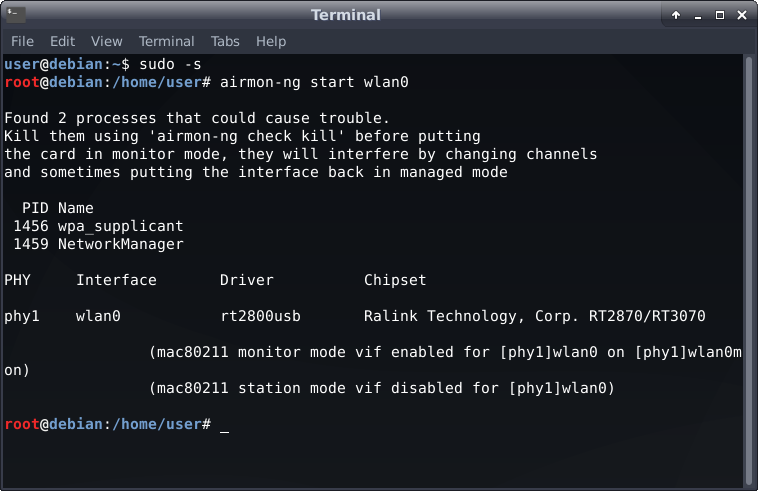Open the Tabs menu
The height and width of the screenshot is (491, 758).
click(x=225, y=42)
